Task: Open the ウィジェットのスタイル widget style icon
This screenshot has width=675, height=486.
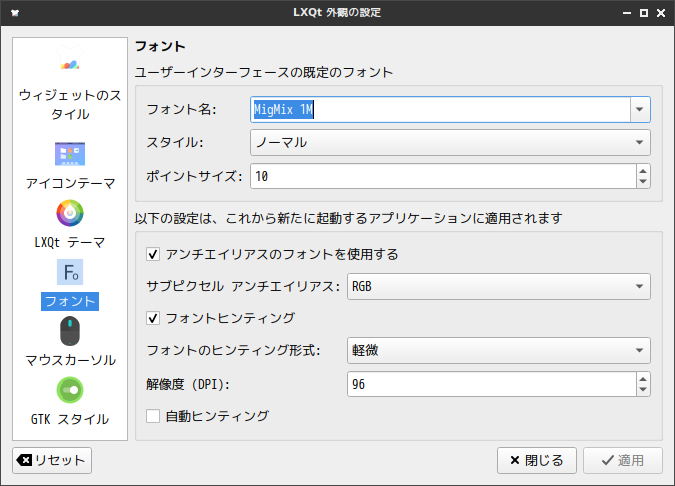Action: click(69, 66)
